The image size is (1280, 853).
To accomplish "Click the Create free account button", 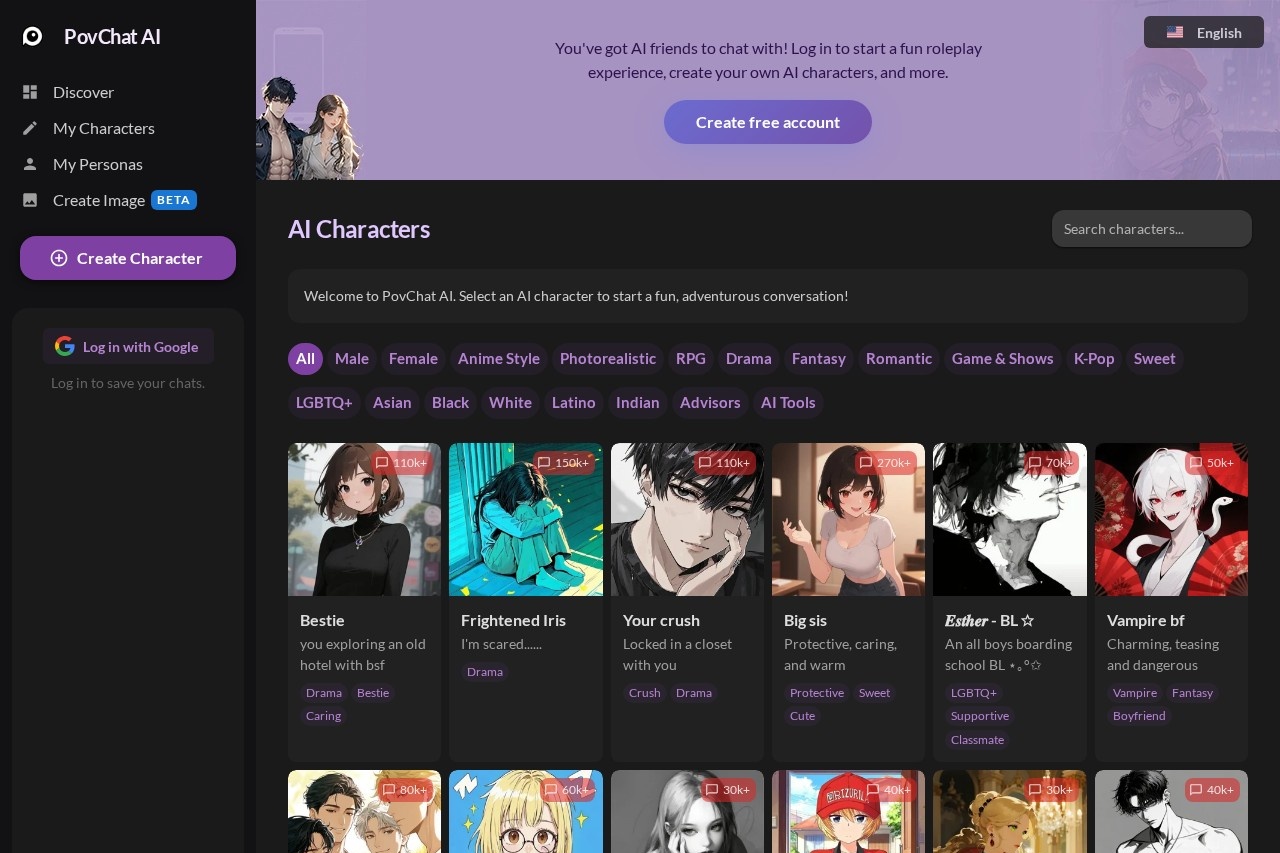I will tap(767, 122).
